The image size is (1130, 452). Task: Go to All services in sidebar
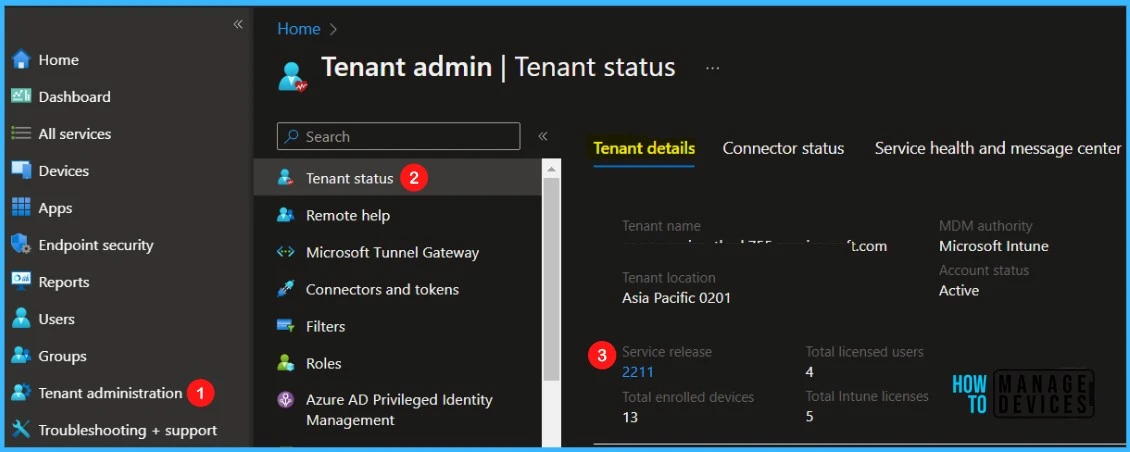(x=74, y=134)
